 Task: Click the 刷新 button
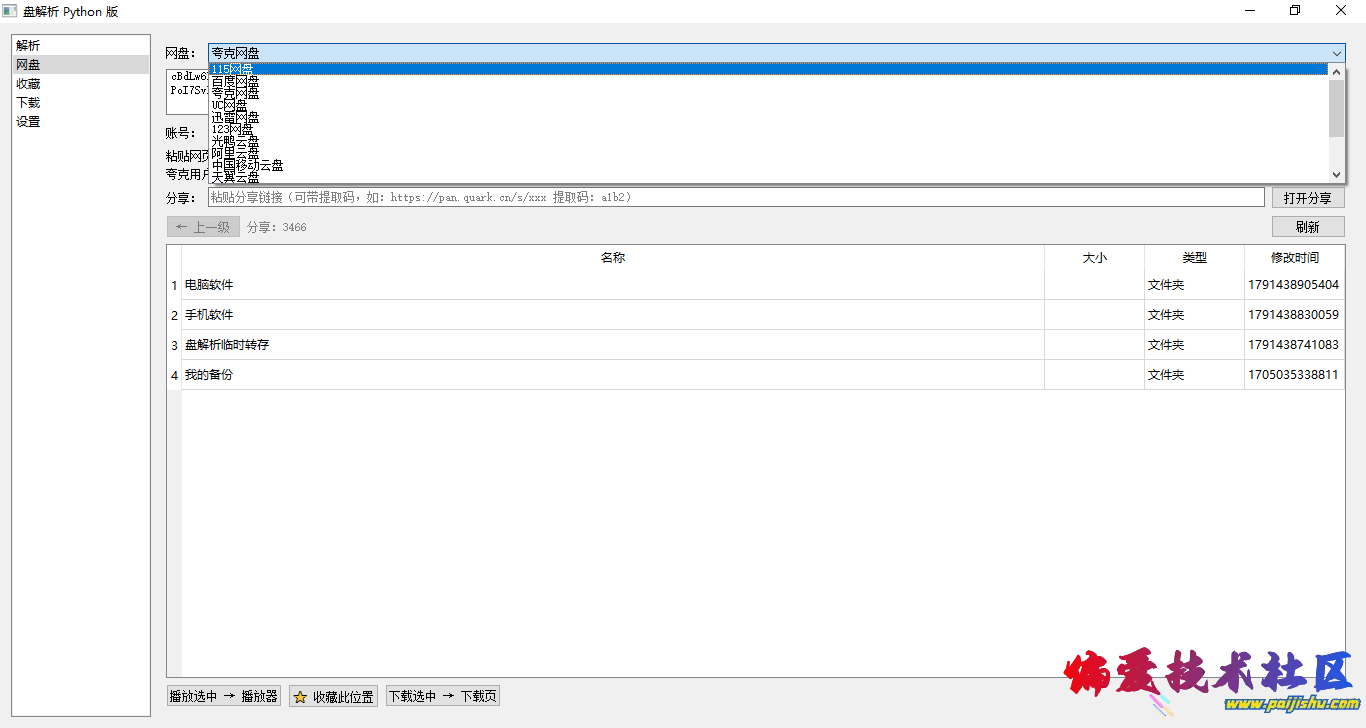tap(1308, 227)
